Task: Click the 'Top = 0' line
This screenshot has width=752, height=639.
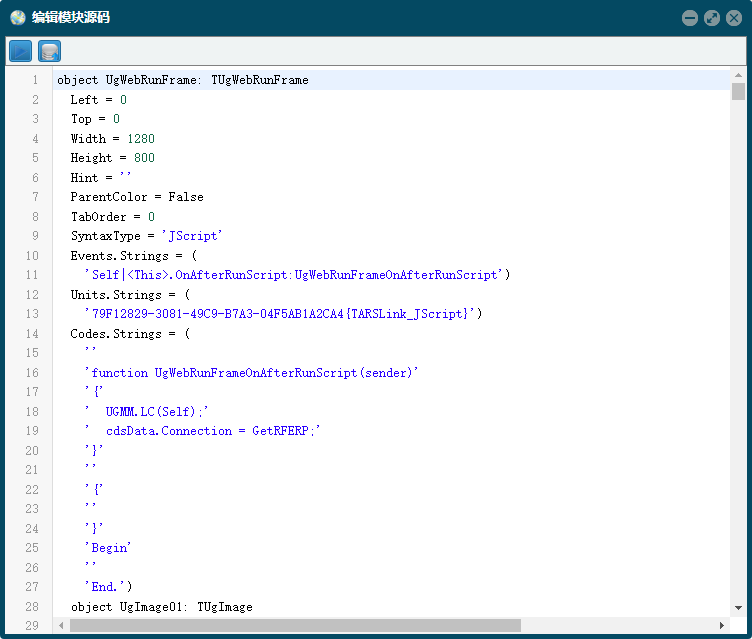Action: tap(95, 119)
